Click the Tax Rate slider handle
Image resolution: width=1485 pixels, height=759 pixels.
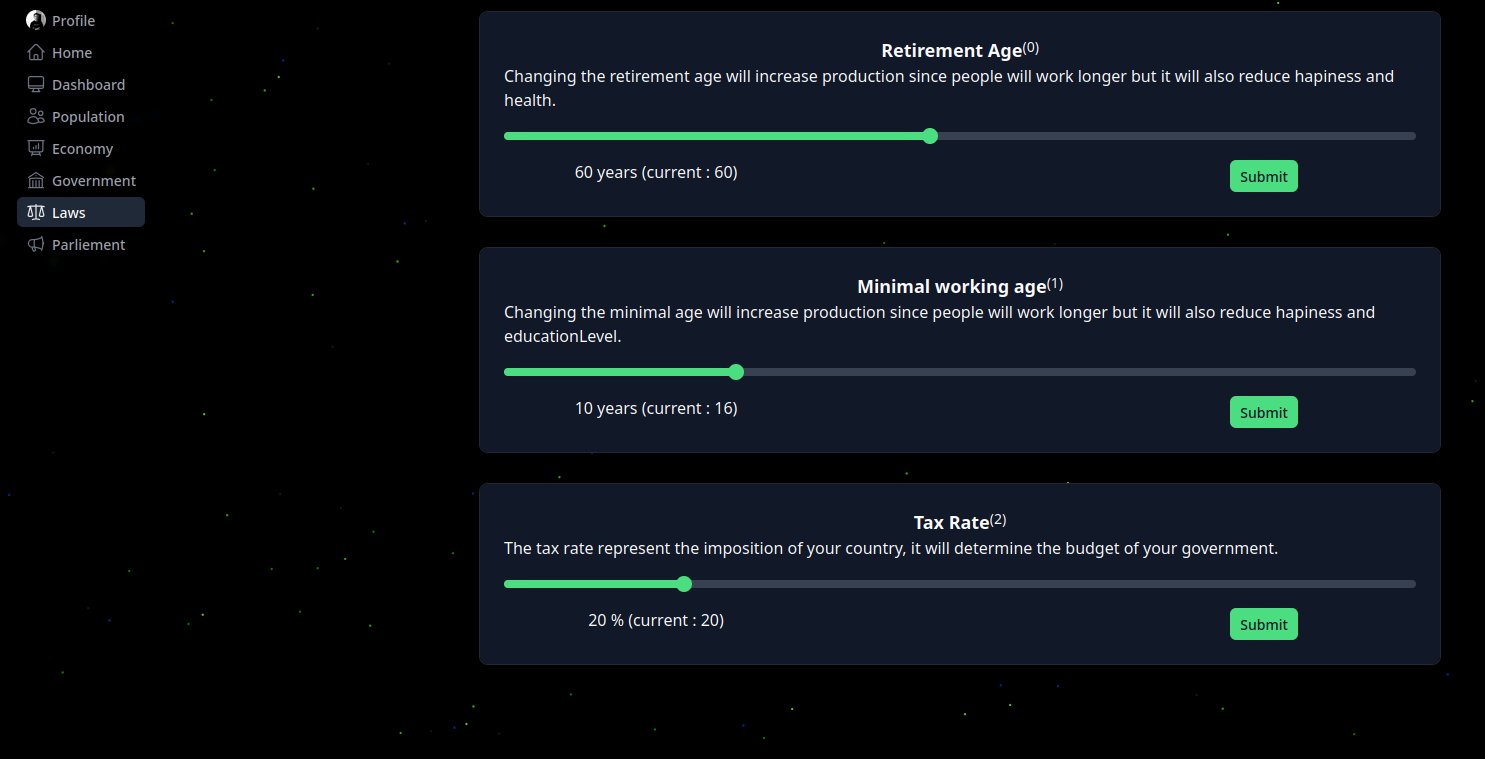[684, 584]
